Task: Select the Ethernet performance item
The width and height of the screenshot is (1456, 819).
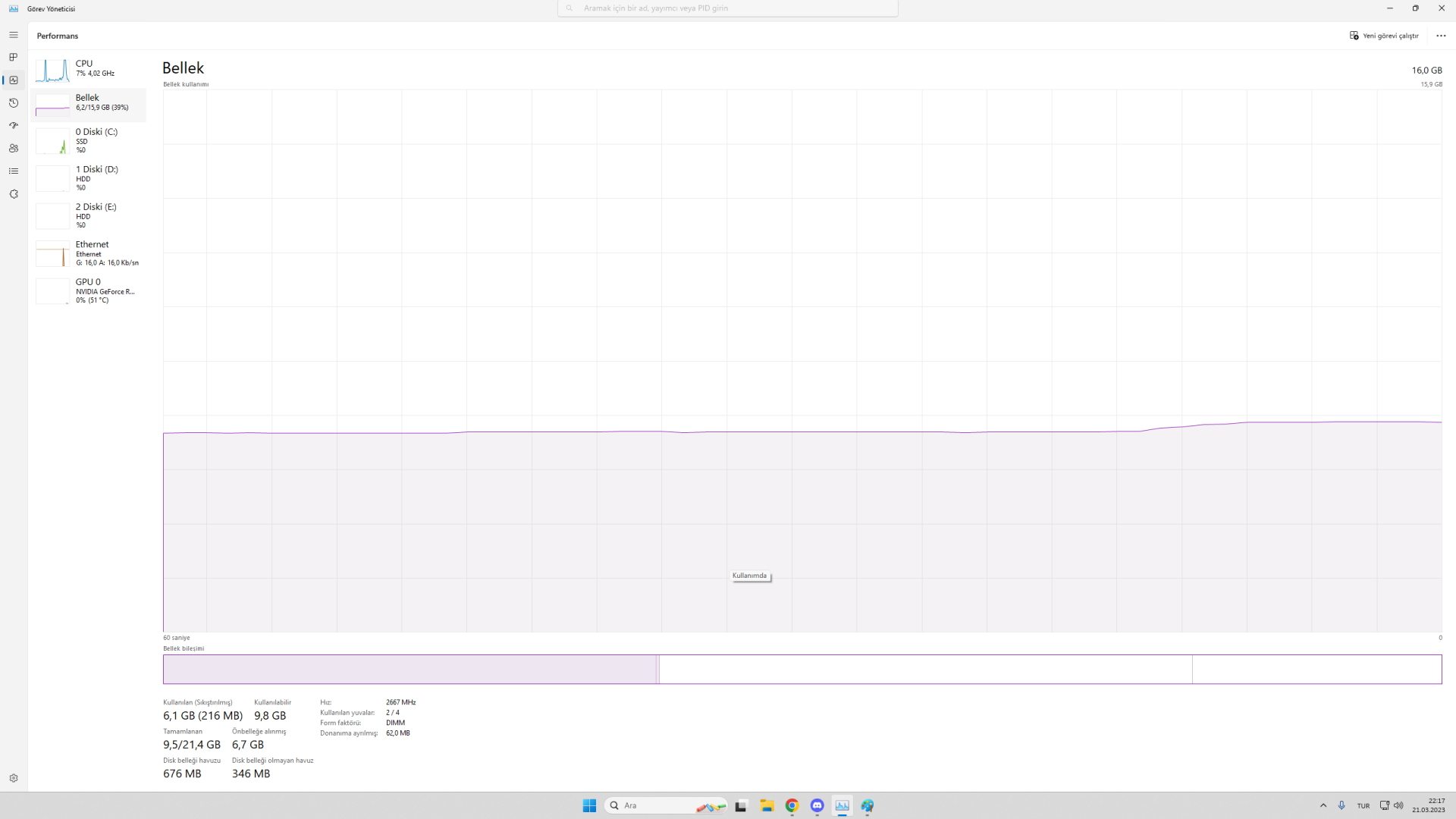Action: tap(88, 253)
